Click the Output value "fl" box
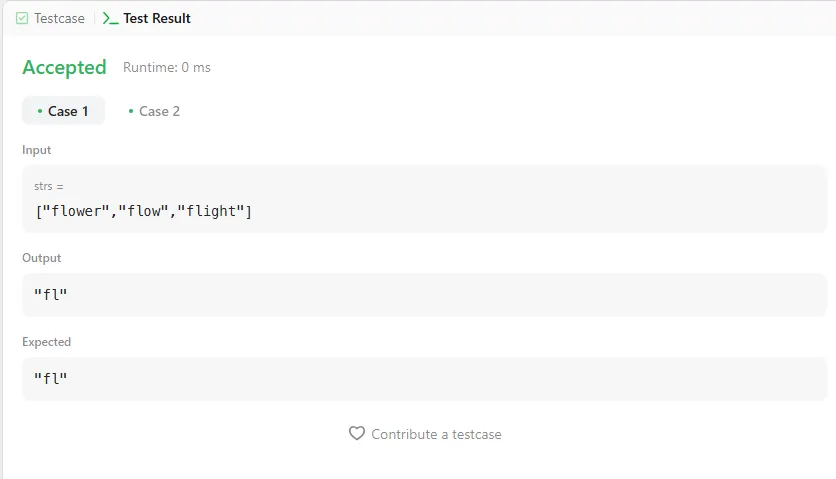 tap(424, 295)
